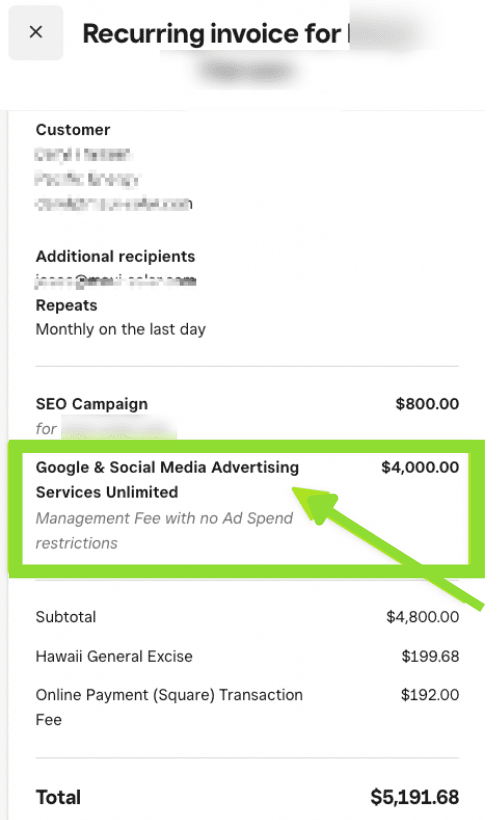Click Monthly on the last day
The image size is (500, 820).
coord(120,329)
